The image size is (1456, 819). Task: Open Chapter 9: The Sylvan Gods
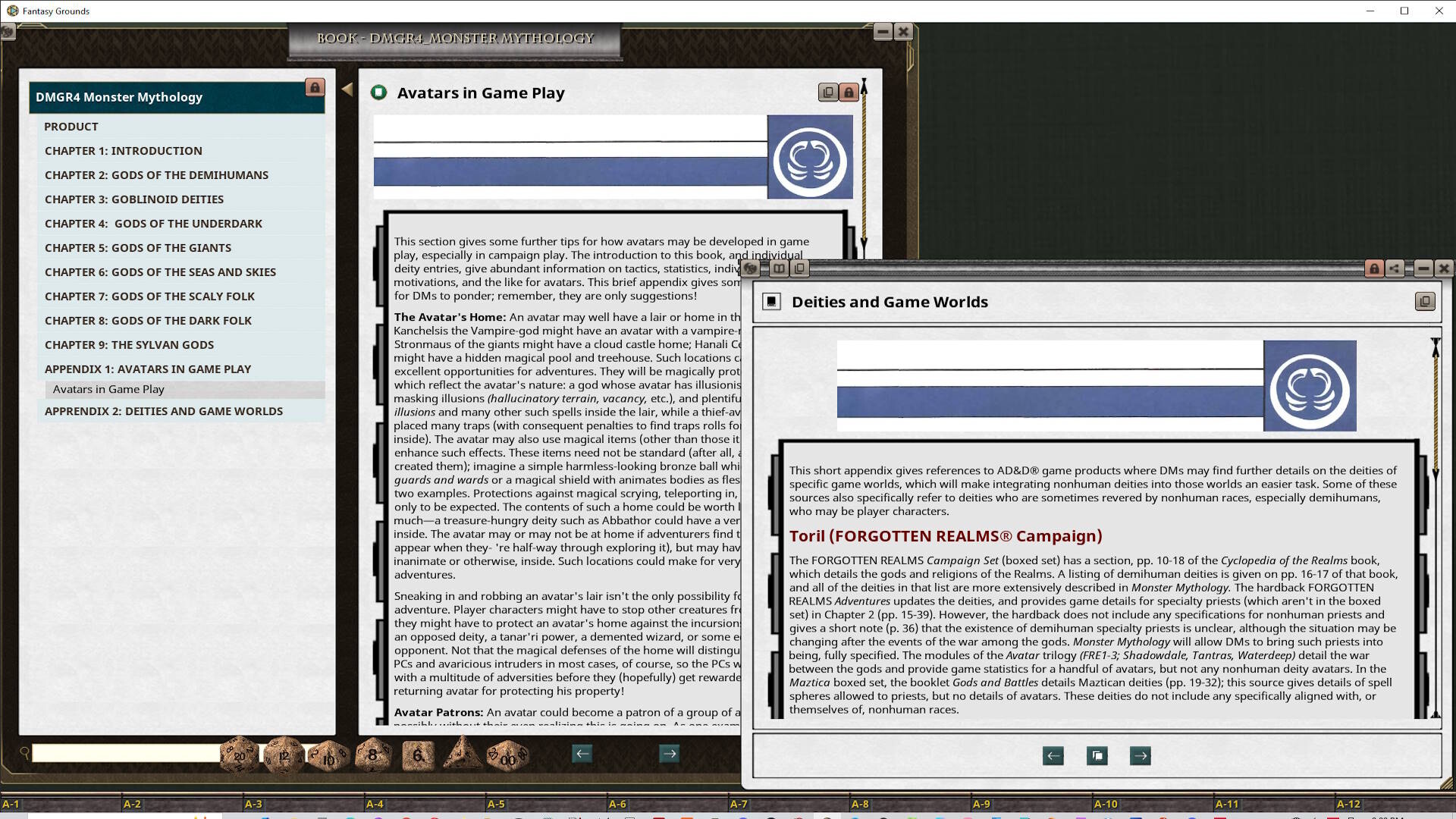[x=181, y=345]
